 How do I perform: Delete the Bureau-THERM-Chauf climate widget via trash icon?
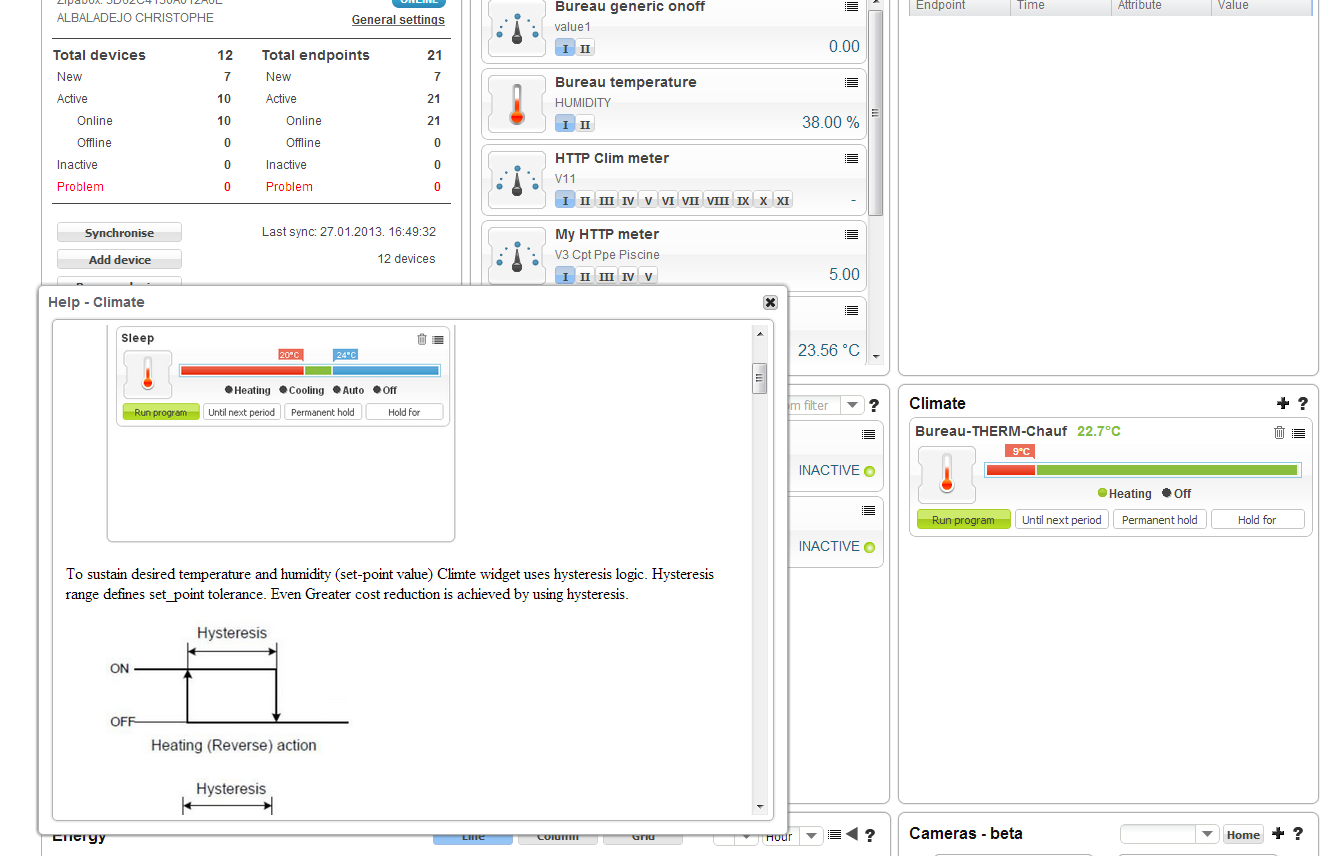pos(1279,432)
